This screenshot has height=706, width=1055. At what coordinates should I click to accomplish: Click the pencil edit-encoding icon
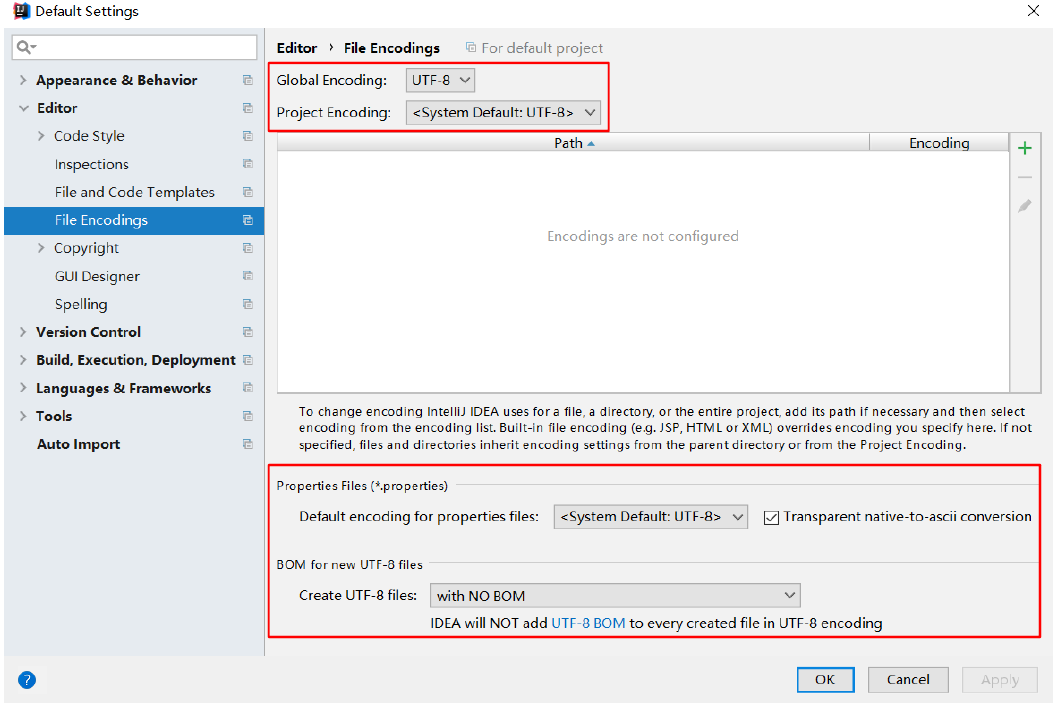click(1025, 206)
